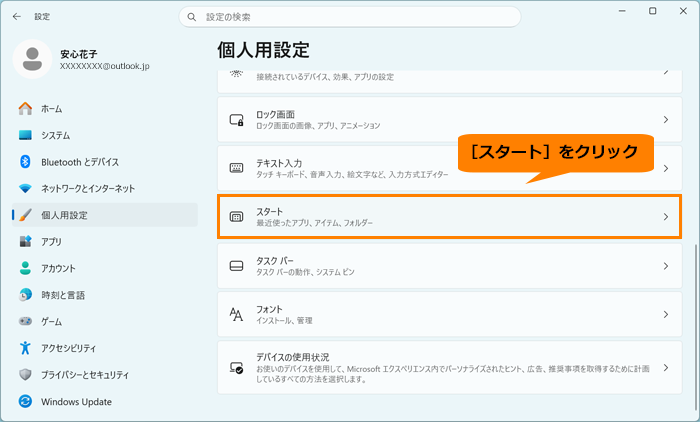Screen dimensions: 700x422
Task: Minimize the settings window
Action: pos(622,11)
